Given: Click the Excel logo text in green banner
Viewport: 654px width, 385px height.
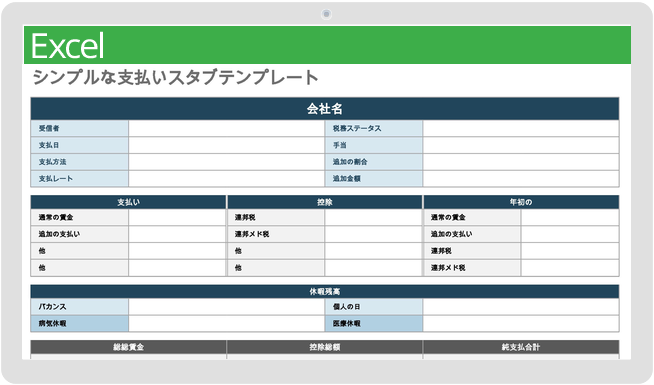Looking at the screenshot, I should point(68,46).
